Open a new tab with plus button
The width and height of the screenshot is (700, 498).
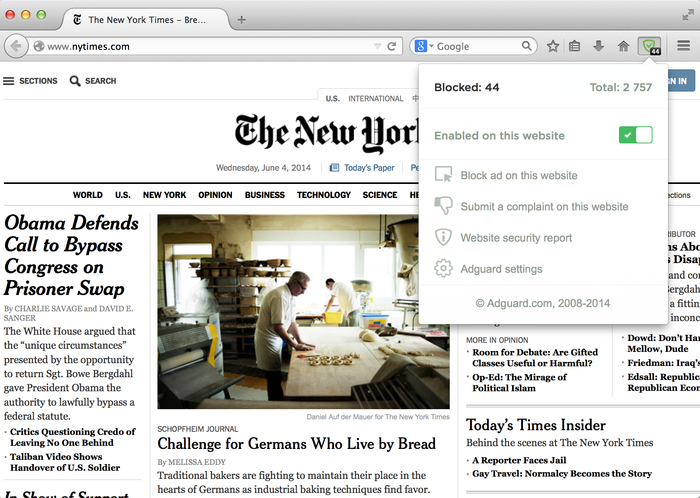242,20
